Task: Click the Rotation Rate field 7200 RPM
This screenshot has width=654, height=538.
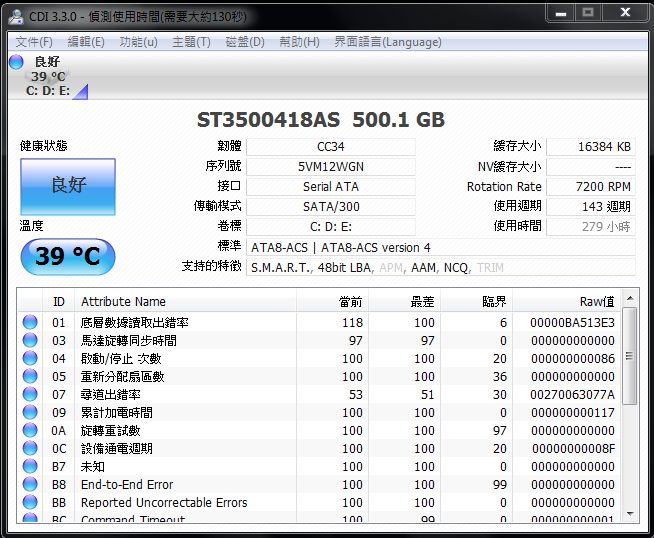Action: point(591,187)
